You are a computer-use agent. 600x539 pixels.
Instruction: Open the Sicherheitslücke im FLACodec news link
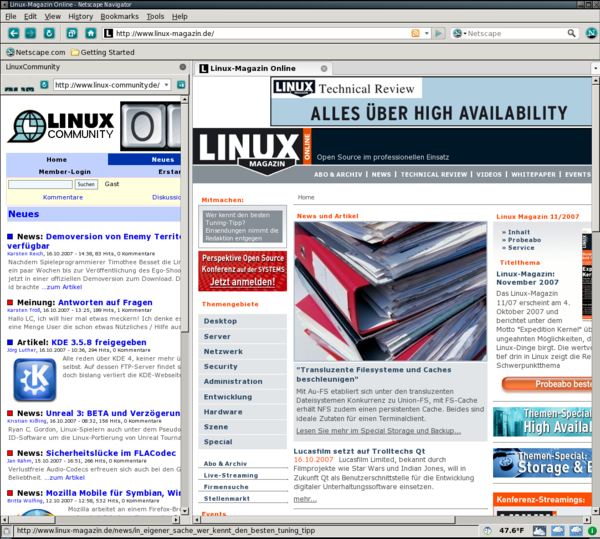coord(111,453)
